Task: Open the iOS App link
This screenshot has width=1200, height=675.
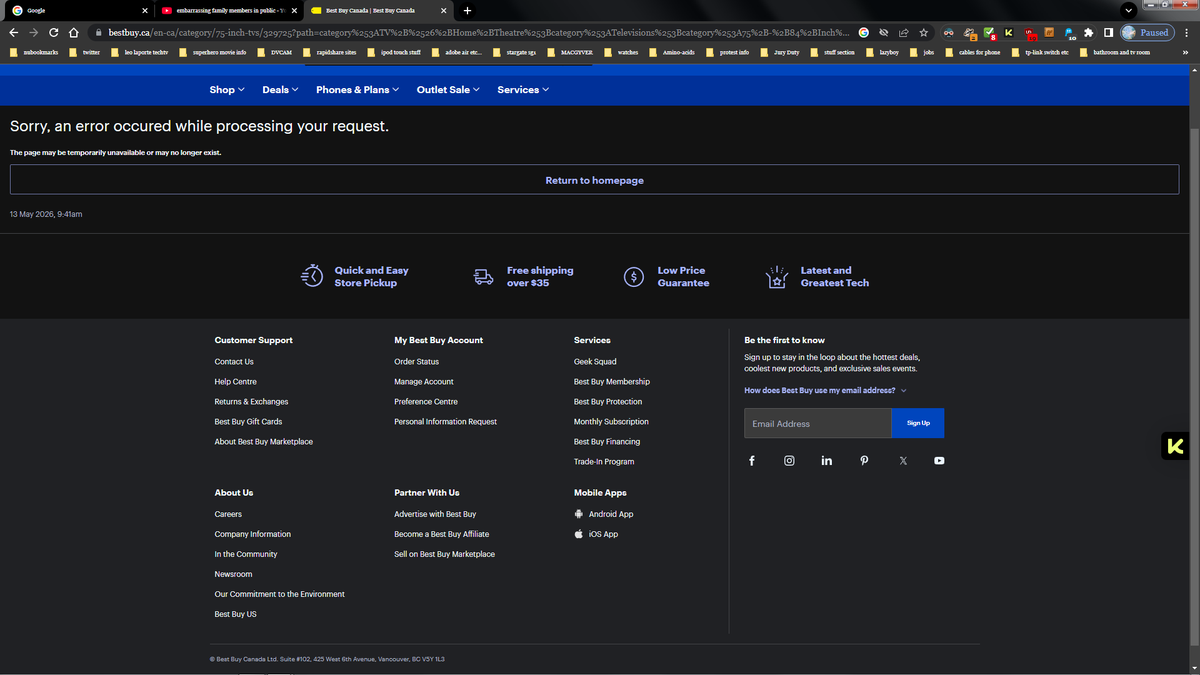Action: pos(596,534)
